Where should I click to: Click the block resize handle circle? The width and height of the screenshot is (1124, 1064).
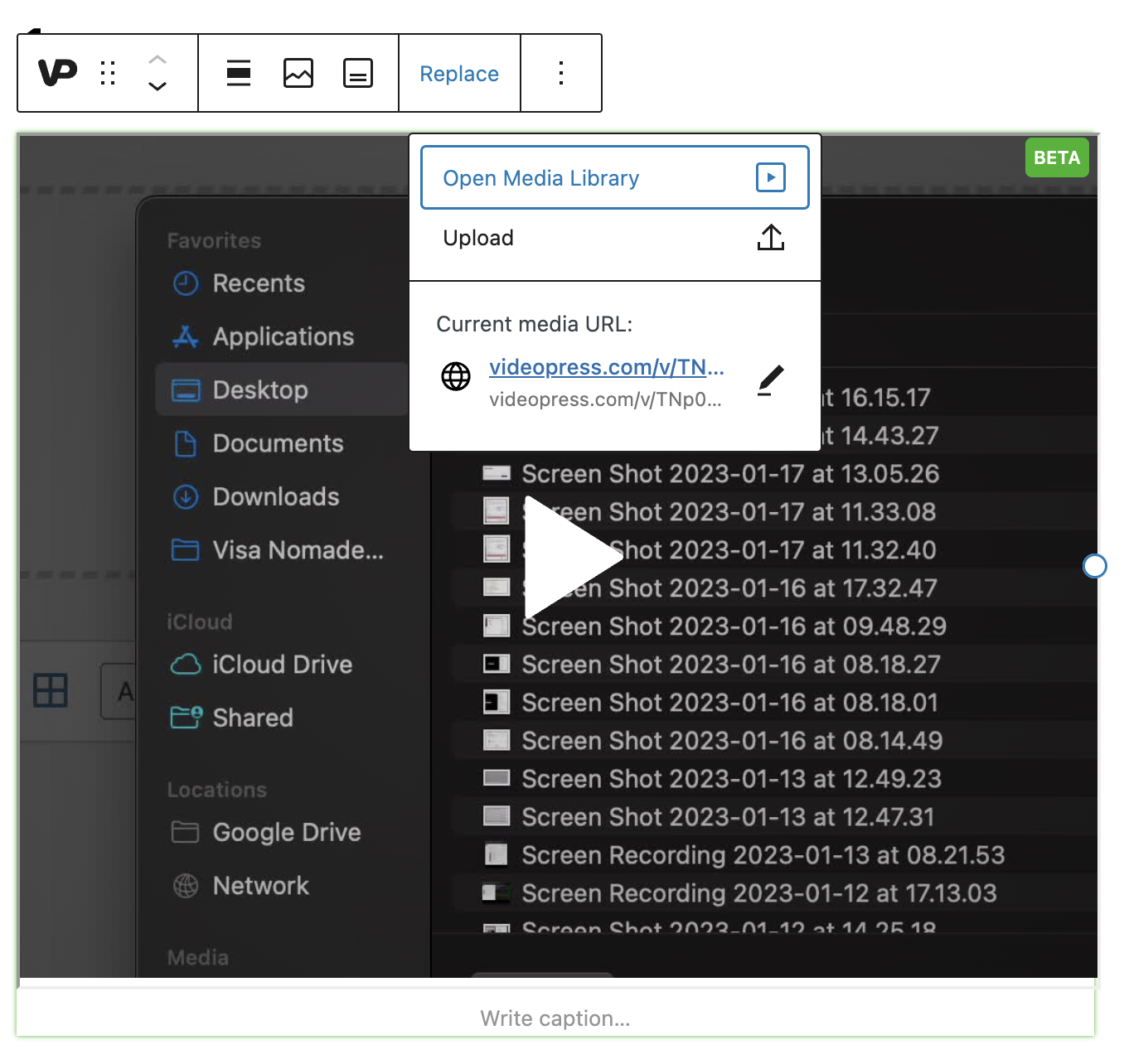click(1095, 566)
